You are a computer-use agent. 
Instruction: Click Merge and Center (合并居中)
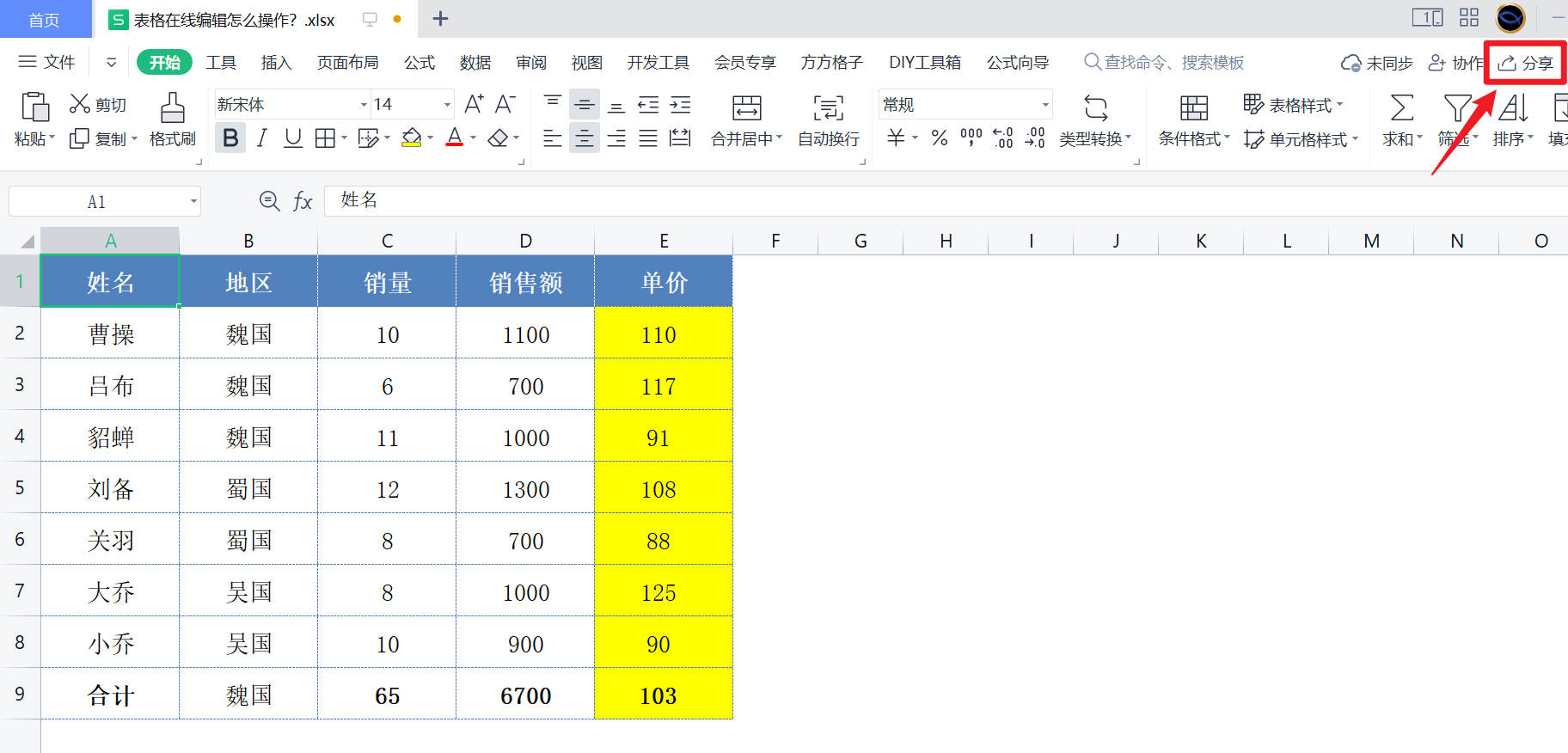(x=746, y=121)
